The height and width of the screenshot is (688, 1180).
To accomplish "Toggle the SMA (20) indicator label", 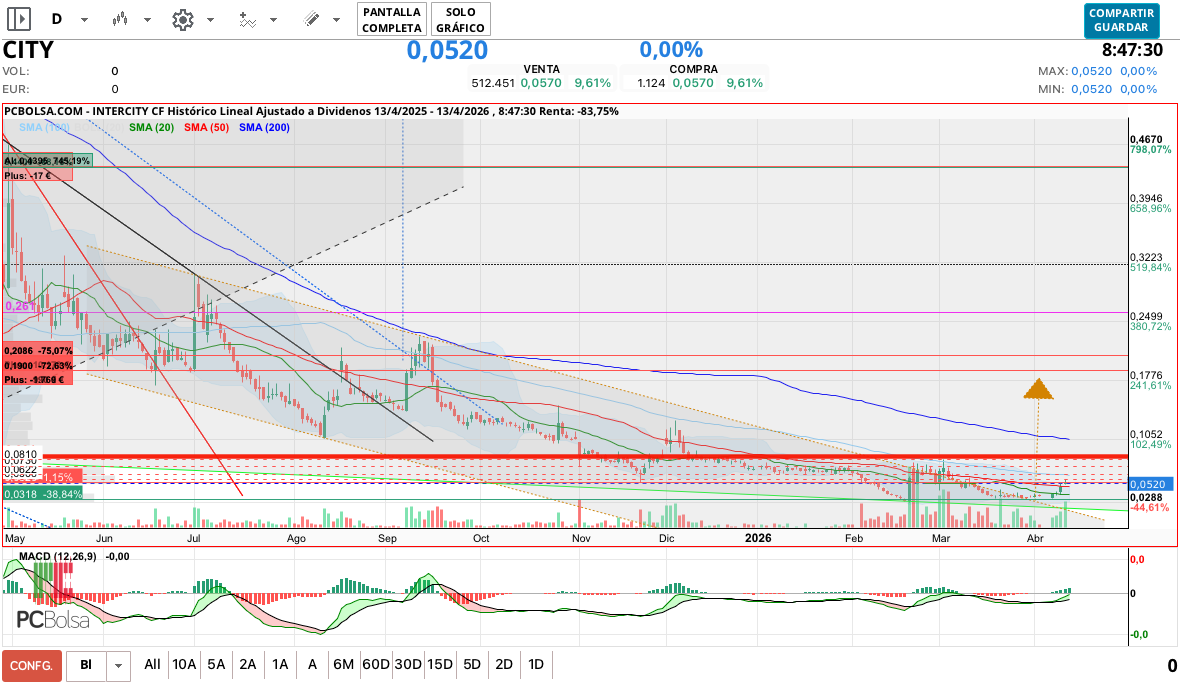I will (151, 127).
